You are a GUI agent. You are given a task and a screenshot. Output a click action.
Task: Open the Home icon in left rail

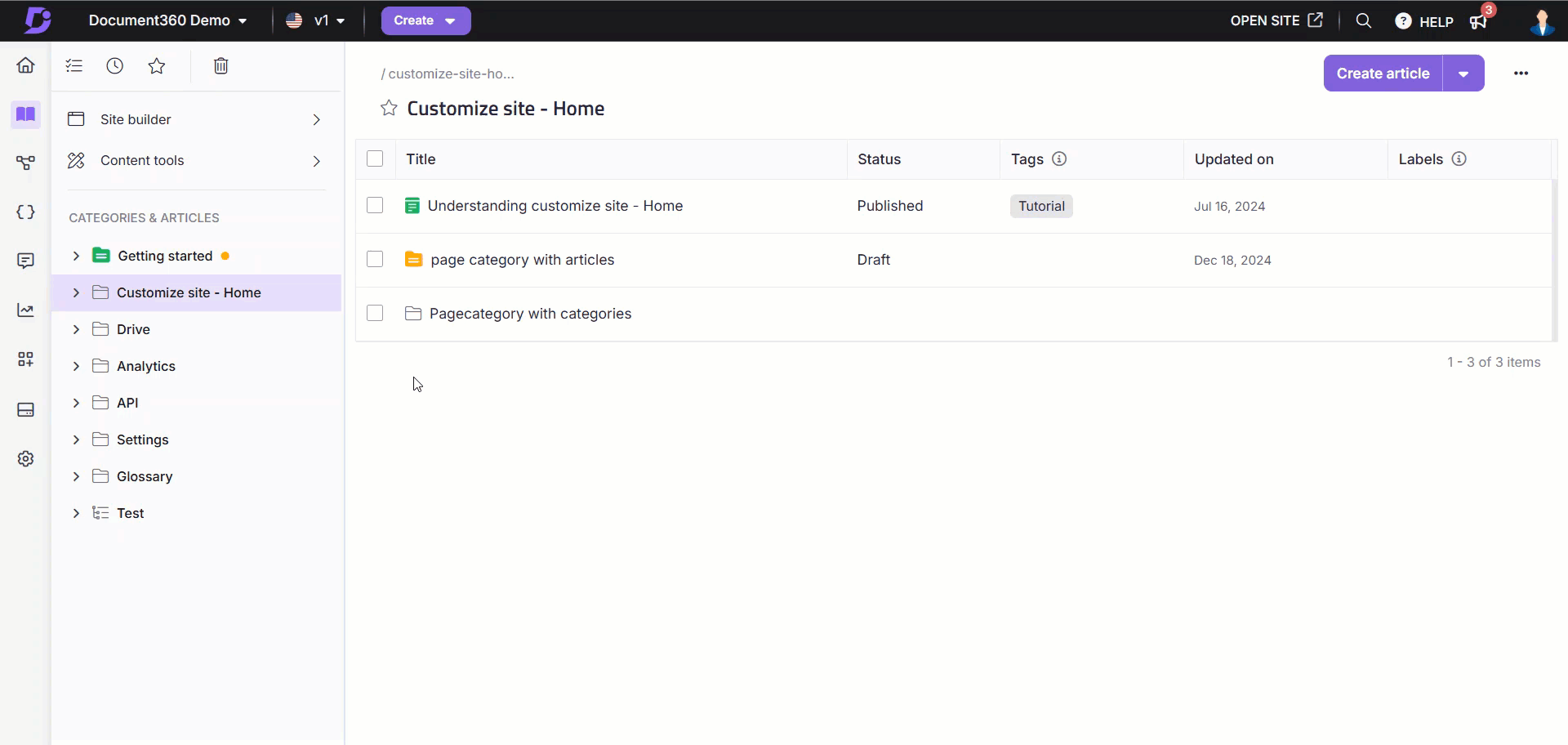pos(25,65)
